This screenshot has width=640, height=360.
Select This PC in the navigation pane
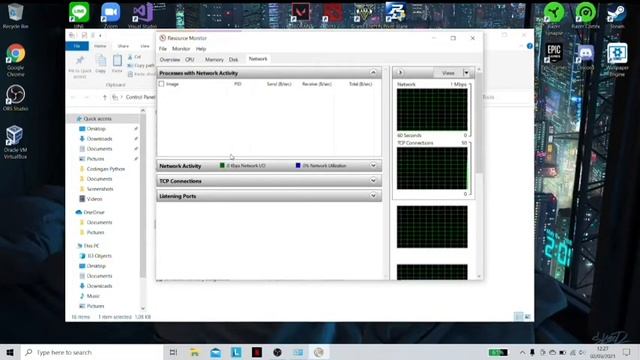(91, 246)
